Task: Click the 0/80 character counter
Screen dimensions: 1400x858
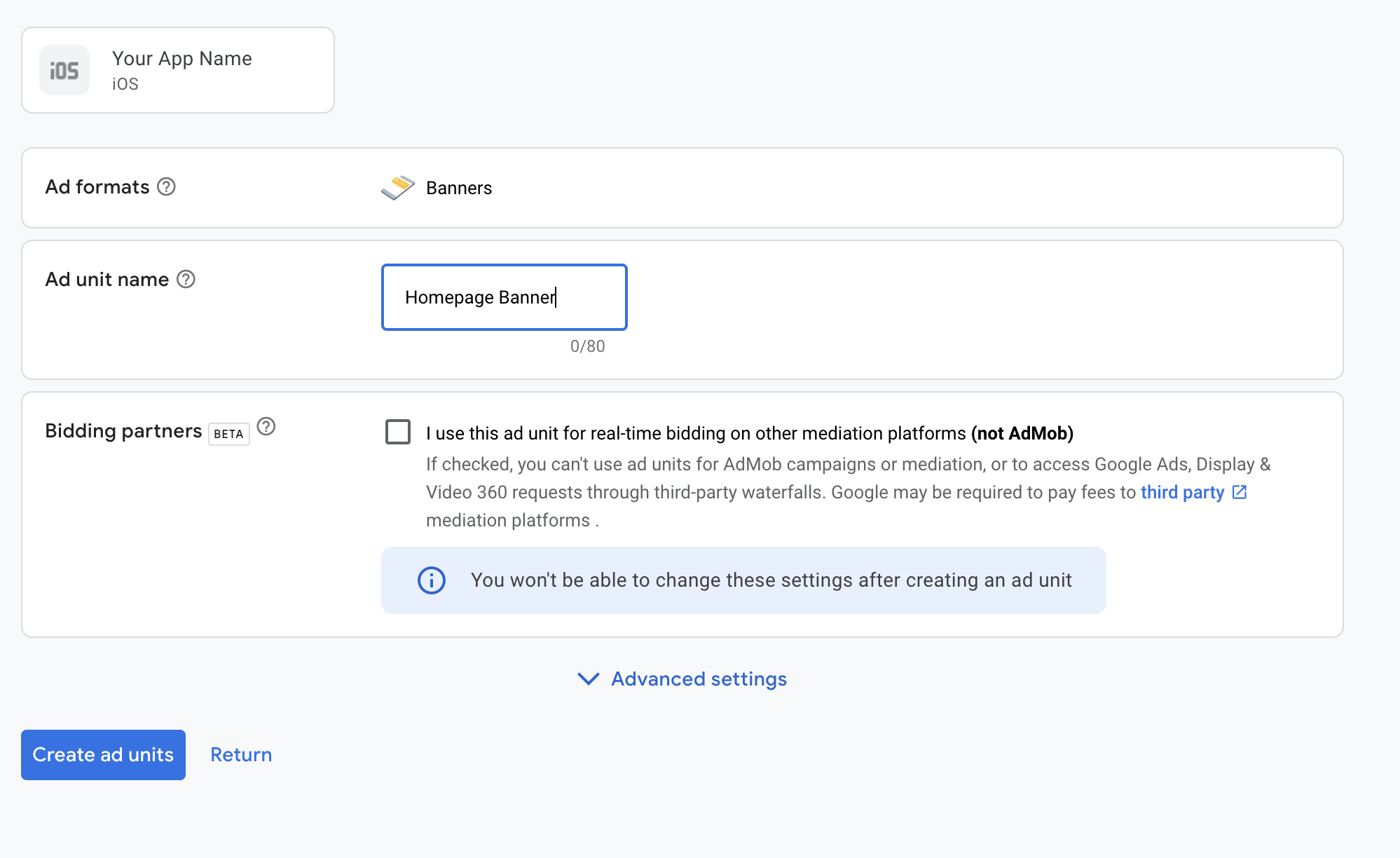Action: 587,346
